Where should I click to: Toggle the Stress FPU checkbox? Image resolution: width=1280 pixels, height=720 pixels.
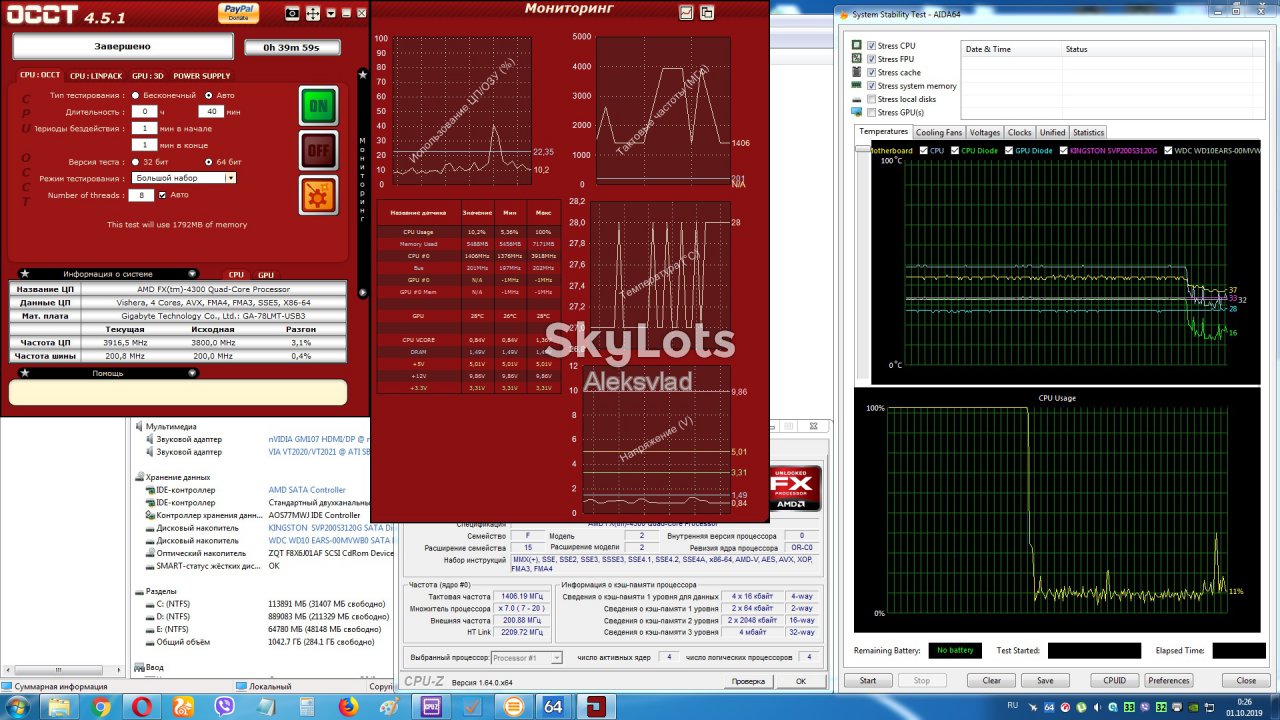click(x=872, y=59)
